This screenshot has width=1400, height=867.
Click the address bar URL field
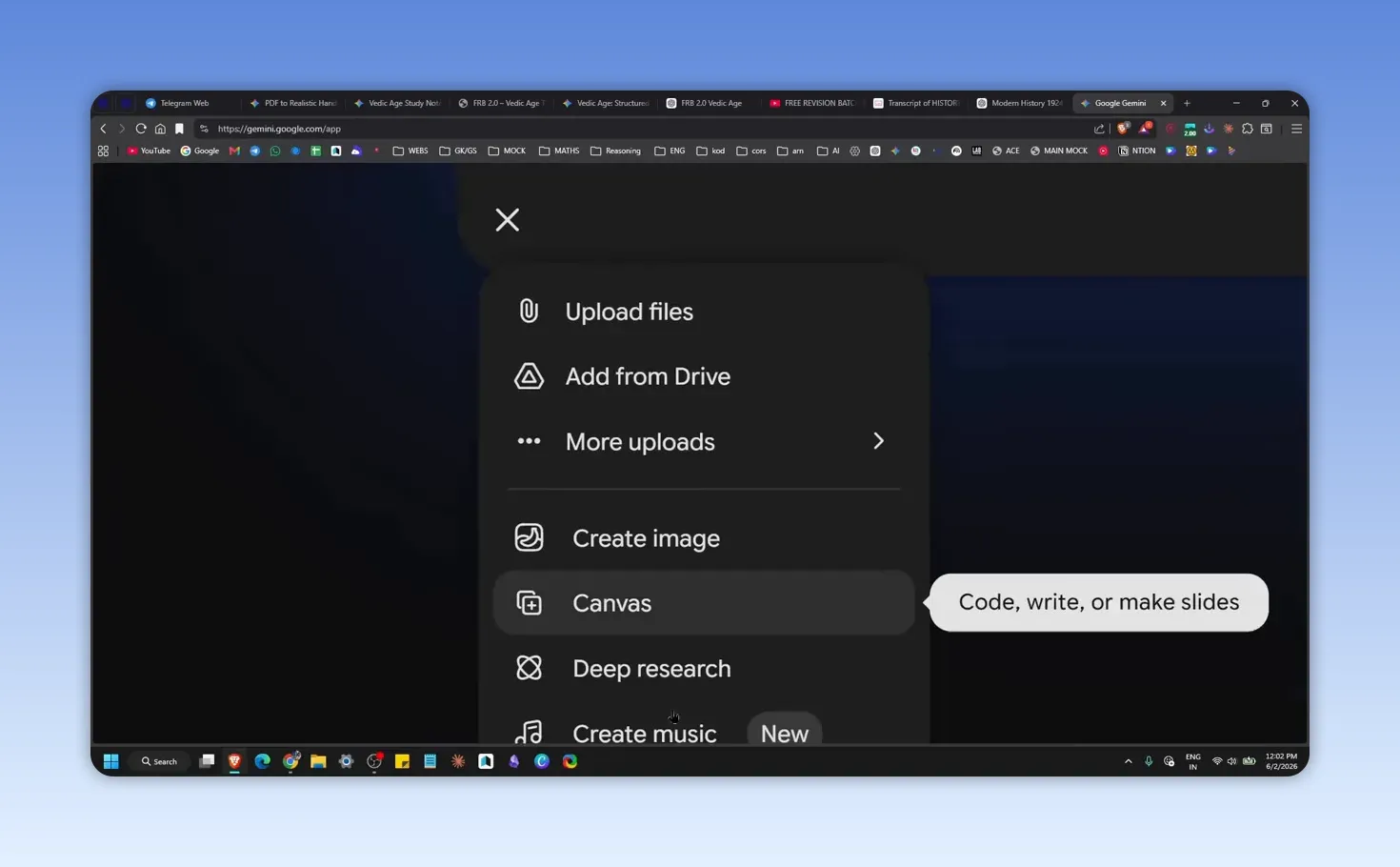tap(648, 129)
